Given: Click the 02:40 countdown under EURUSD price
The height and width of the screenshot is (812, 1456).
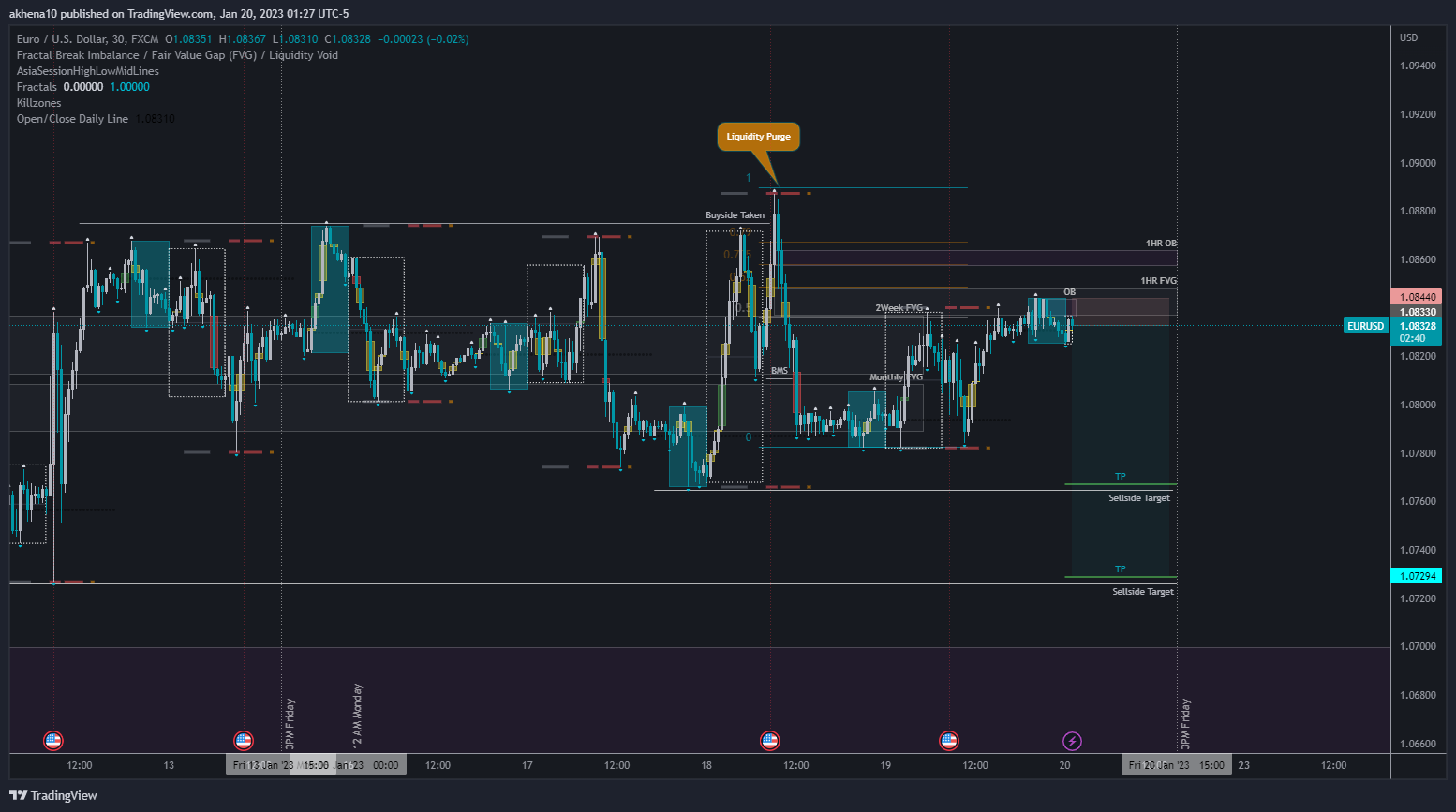Looking at the screenshot, I should click(1413, 339).
